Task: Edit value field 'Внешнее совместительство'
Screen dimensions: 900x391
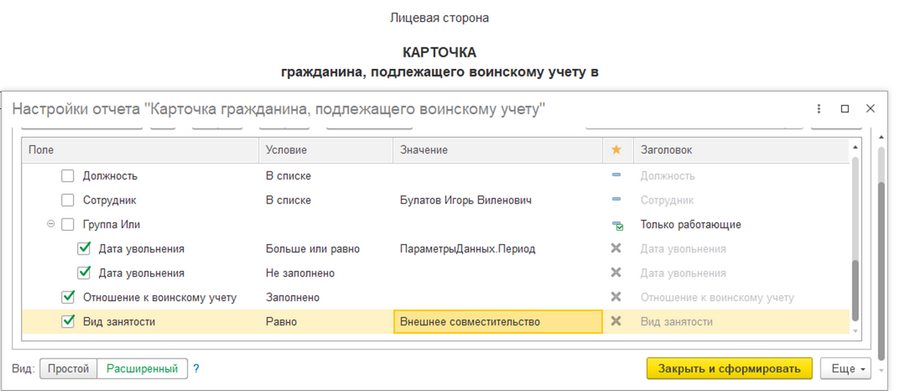Action: 498,322
